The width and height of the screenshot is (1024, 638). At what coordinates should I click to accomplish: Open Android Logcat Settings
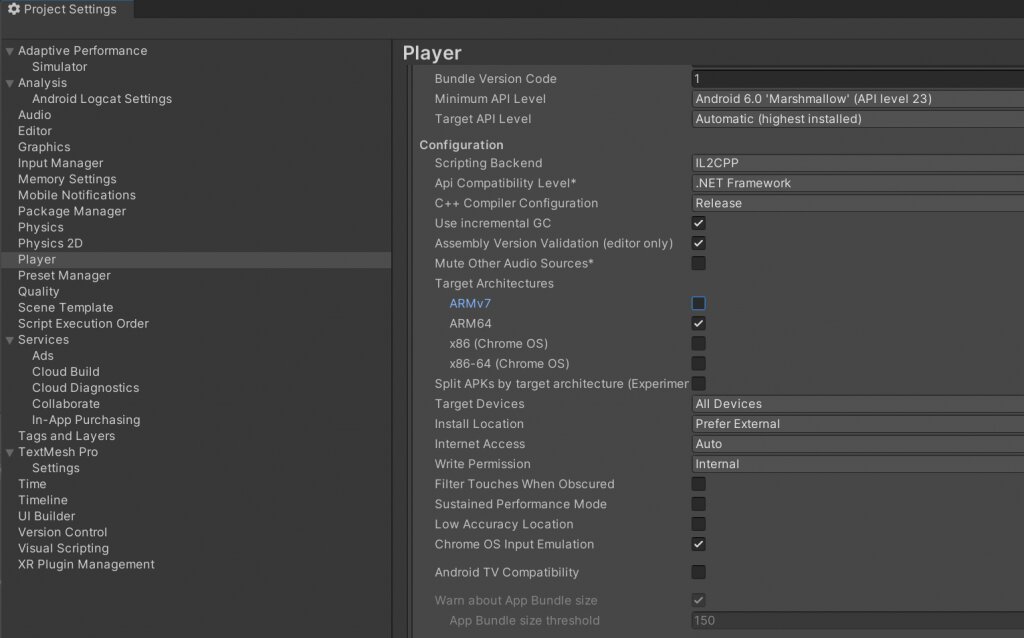pyautogui.click(x=102, y=99)
